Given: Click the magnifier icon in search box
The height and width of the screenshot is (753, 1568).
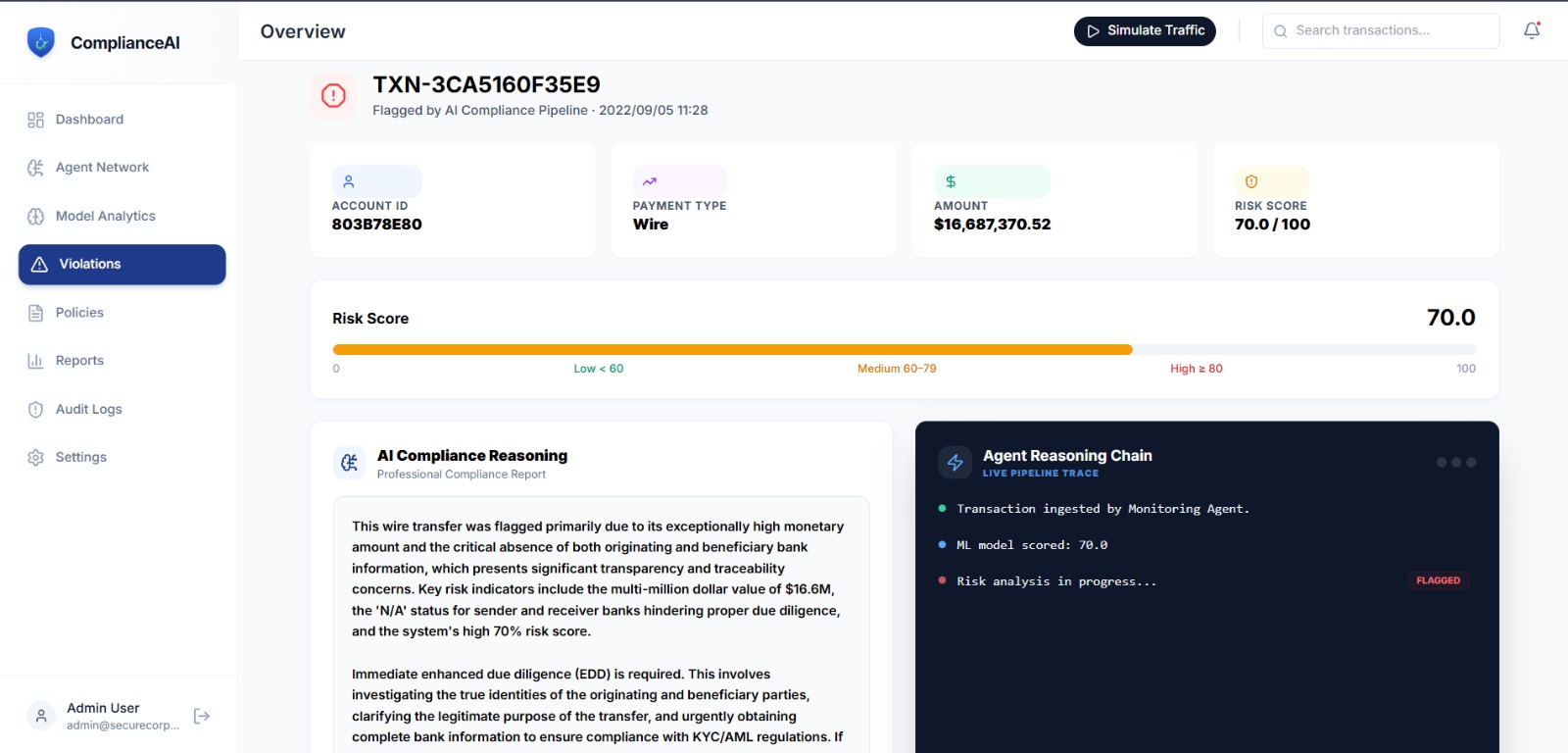Looking at the screenshot, I should pos(1280,31).
